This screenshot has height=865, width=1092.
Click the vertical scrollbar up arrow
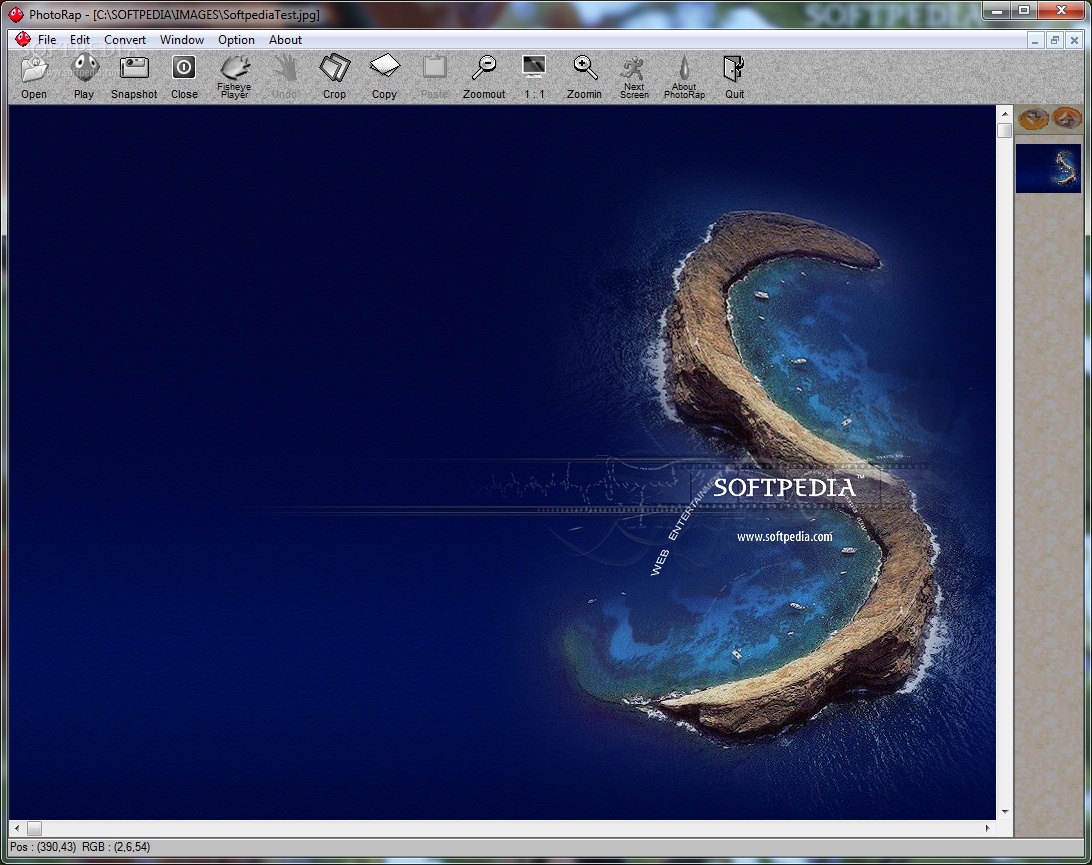point(1004,114)
